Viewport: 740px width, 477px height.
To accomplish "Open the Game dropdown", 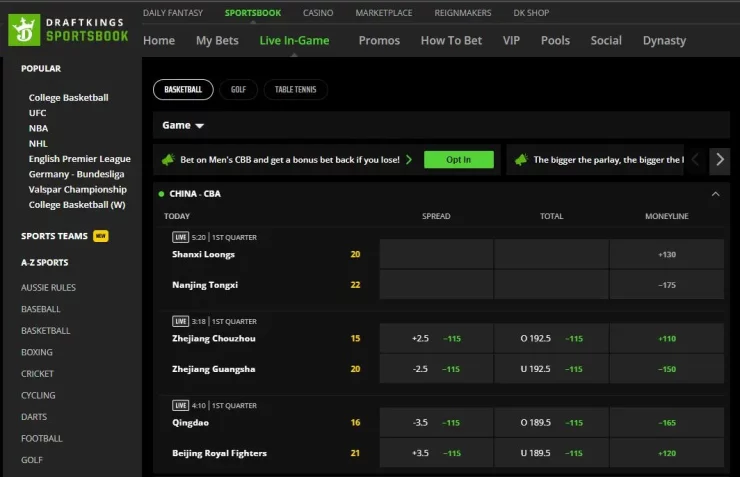I will pyautogui.click(x=183, y=126).
